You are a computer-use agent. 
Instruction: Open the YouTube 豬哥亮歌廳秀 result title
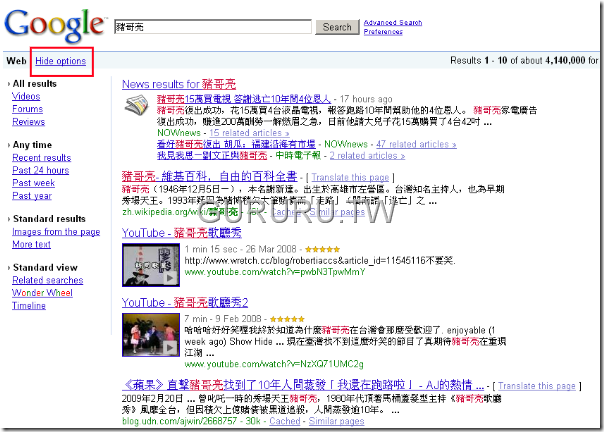pyautogui.click(x=182, y=233)
